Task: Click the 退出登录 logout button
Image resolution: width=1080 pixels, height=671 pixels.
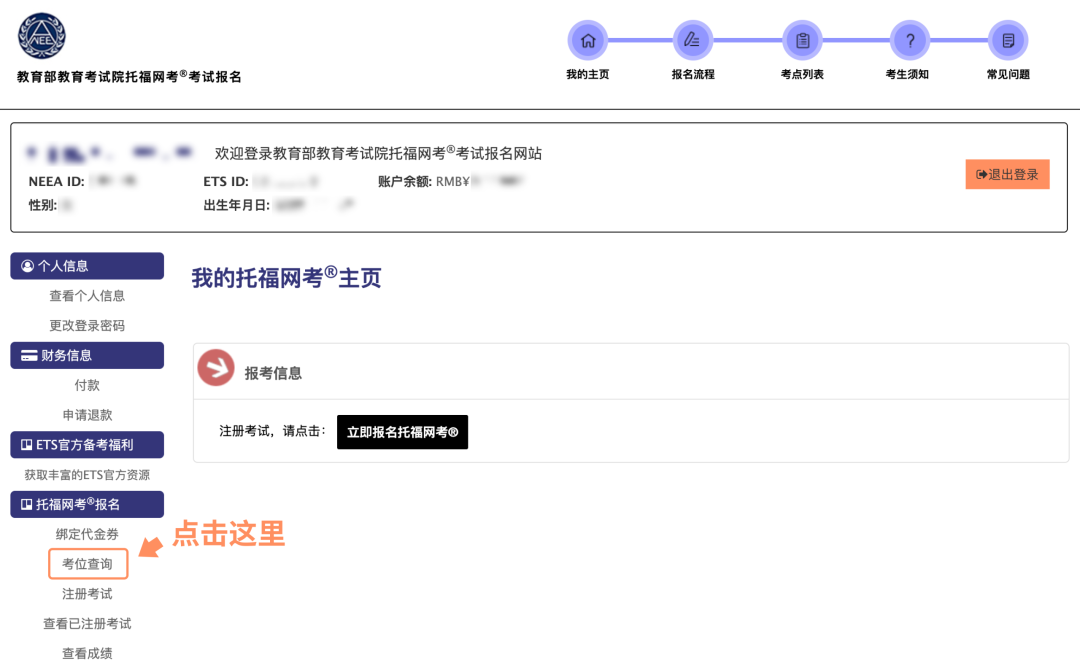Action: (x=1007, y=174)
